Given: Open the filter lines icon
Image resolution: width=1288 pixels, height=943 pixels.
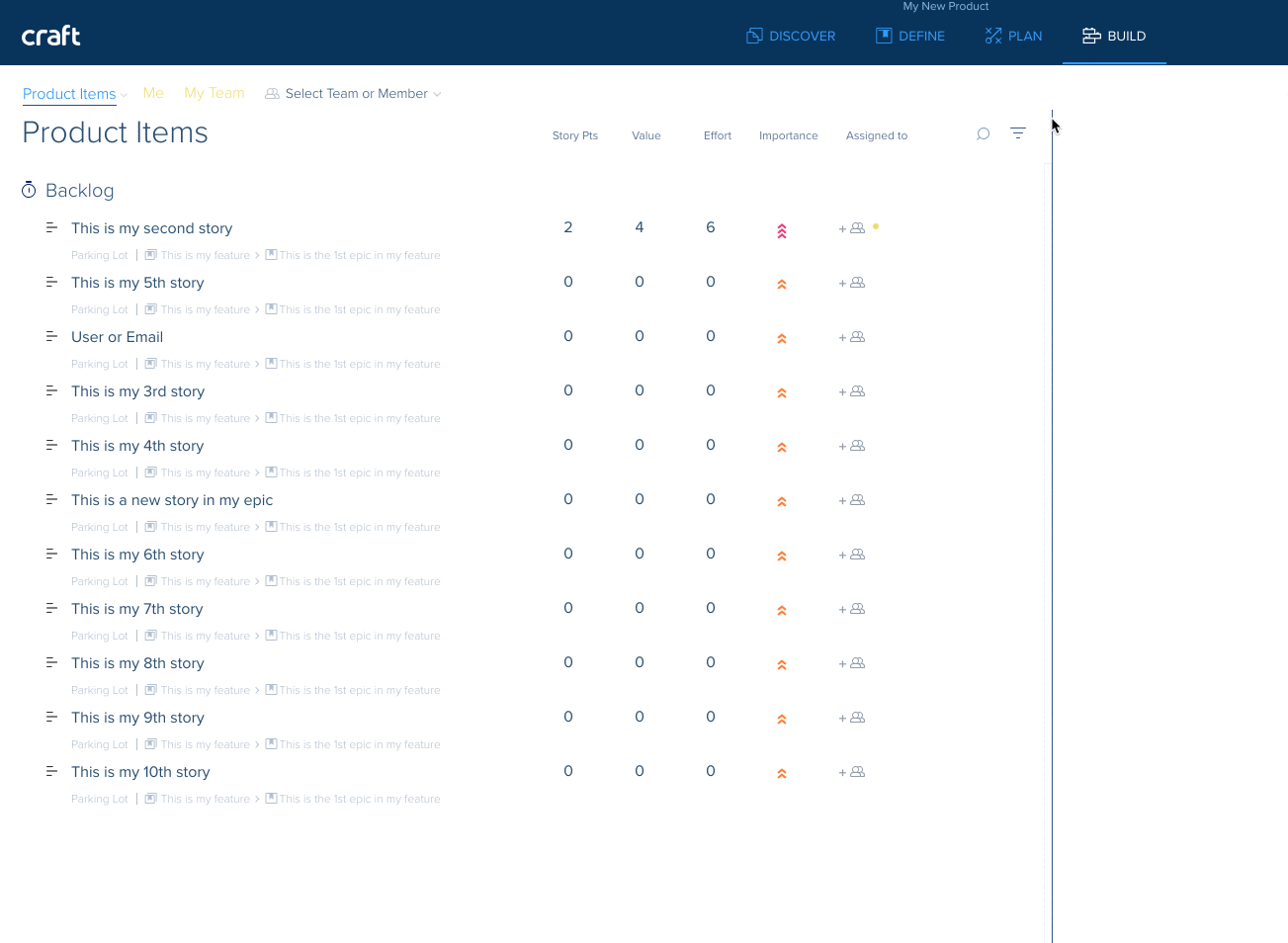Looking at the screenshot, I should pyautogui.click(x=1018, y=133).
